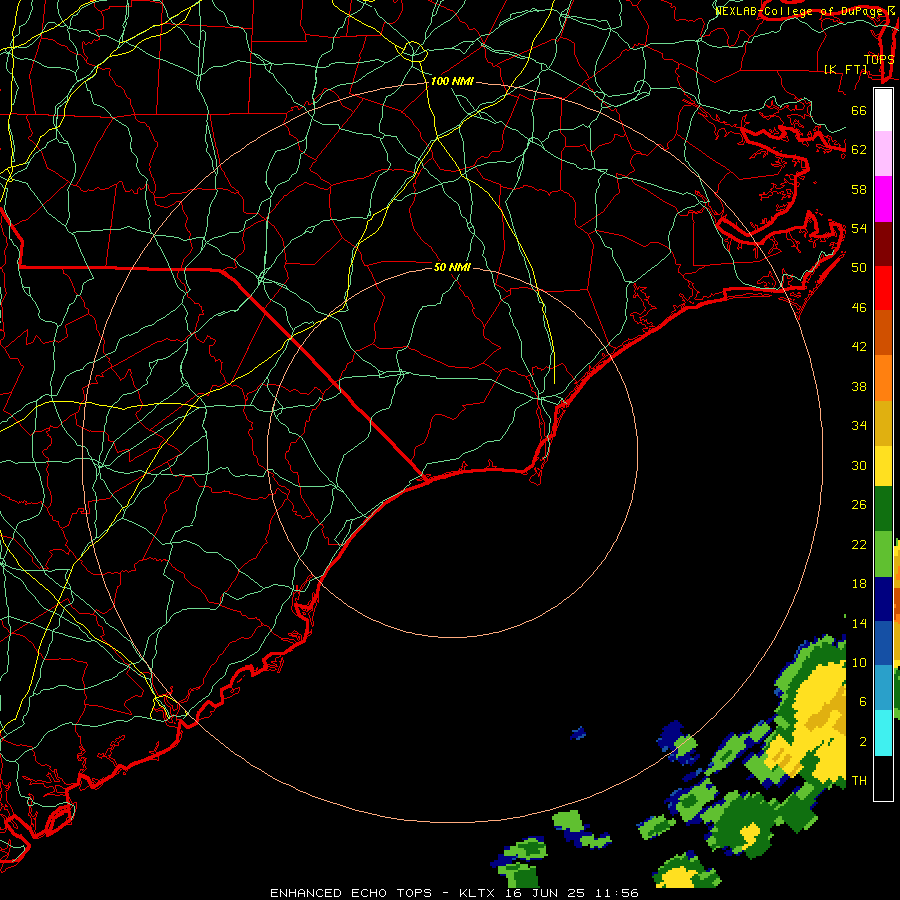The image size is (900, 900).
Task: Click the '22' legend value
Action: (859, 544)
